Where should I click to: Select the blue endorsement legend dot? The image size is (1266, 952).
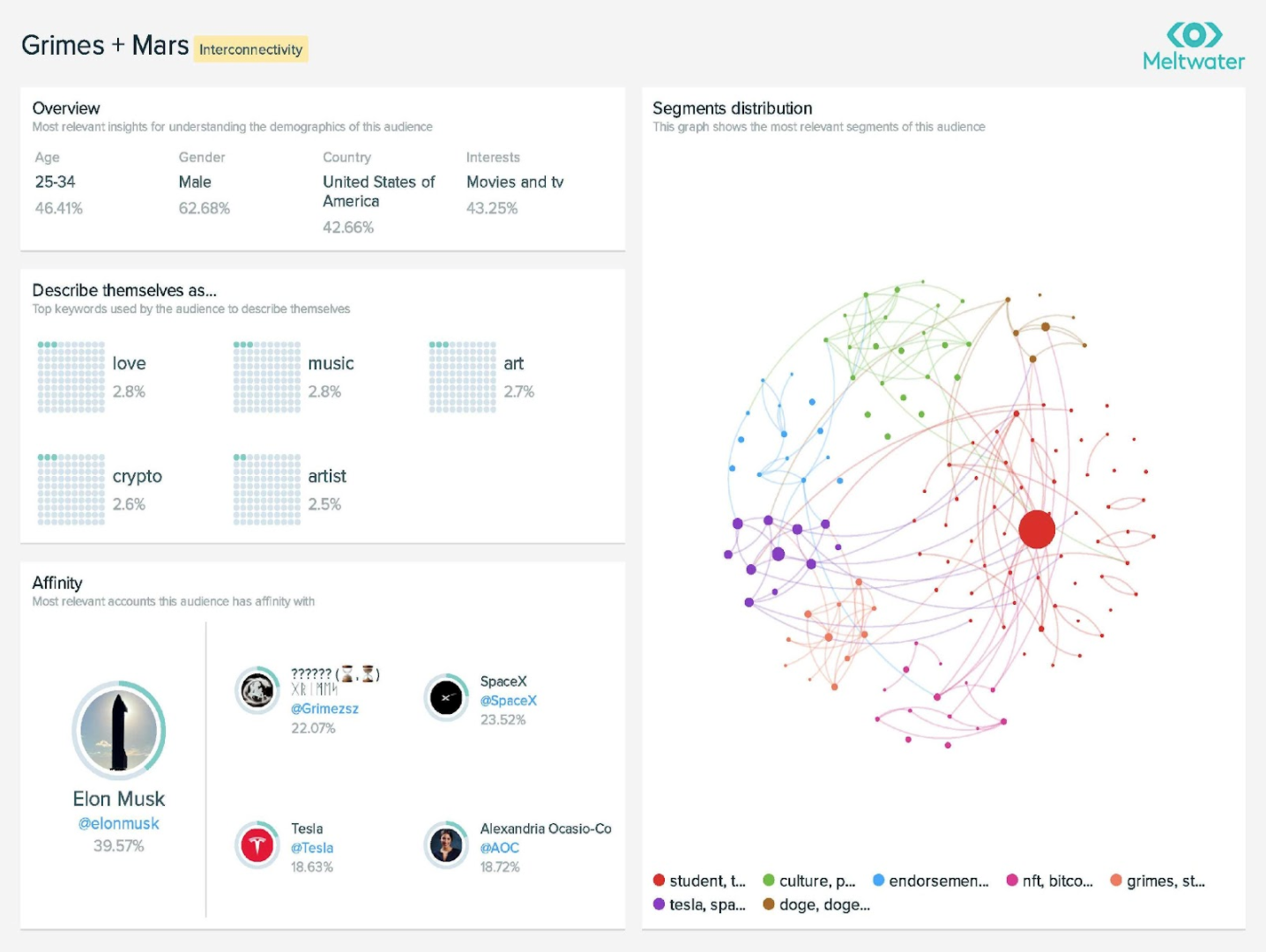click(x=878, y=880)
